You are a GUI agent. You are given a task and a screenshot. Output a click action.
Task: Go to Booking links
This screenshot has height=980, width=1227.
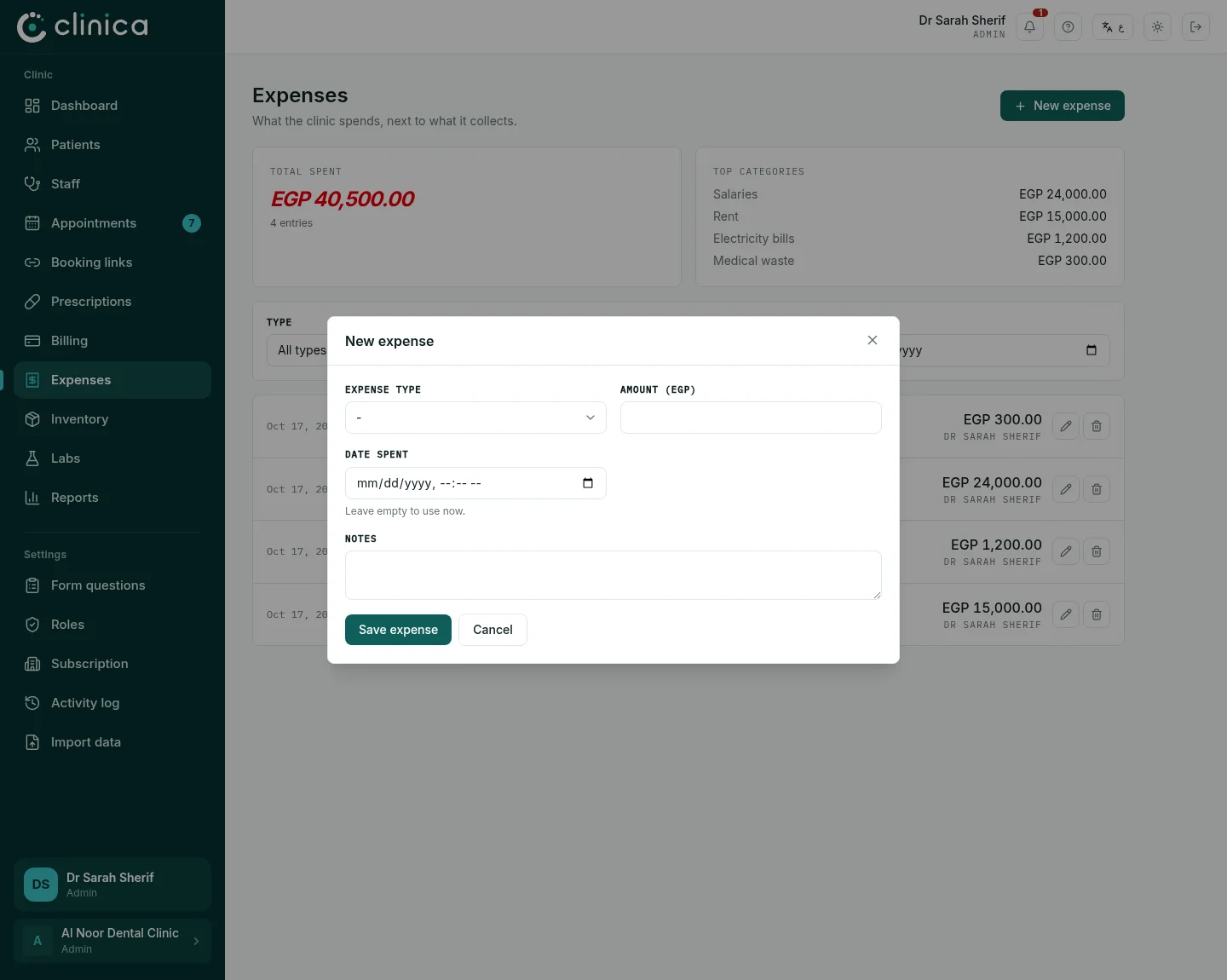(112, 262)
